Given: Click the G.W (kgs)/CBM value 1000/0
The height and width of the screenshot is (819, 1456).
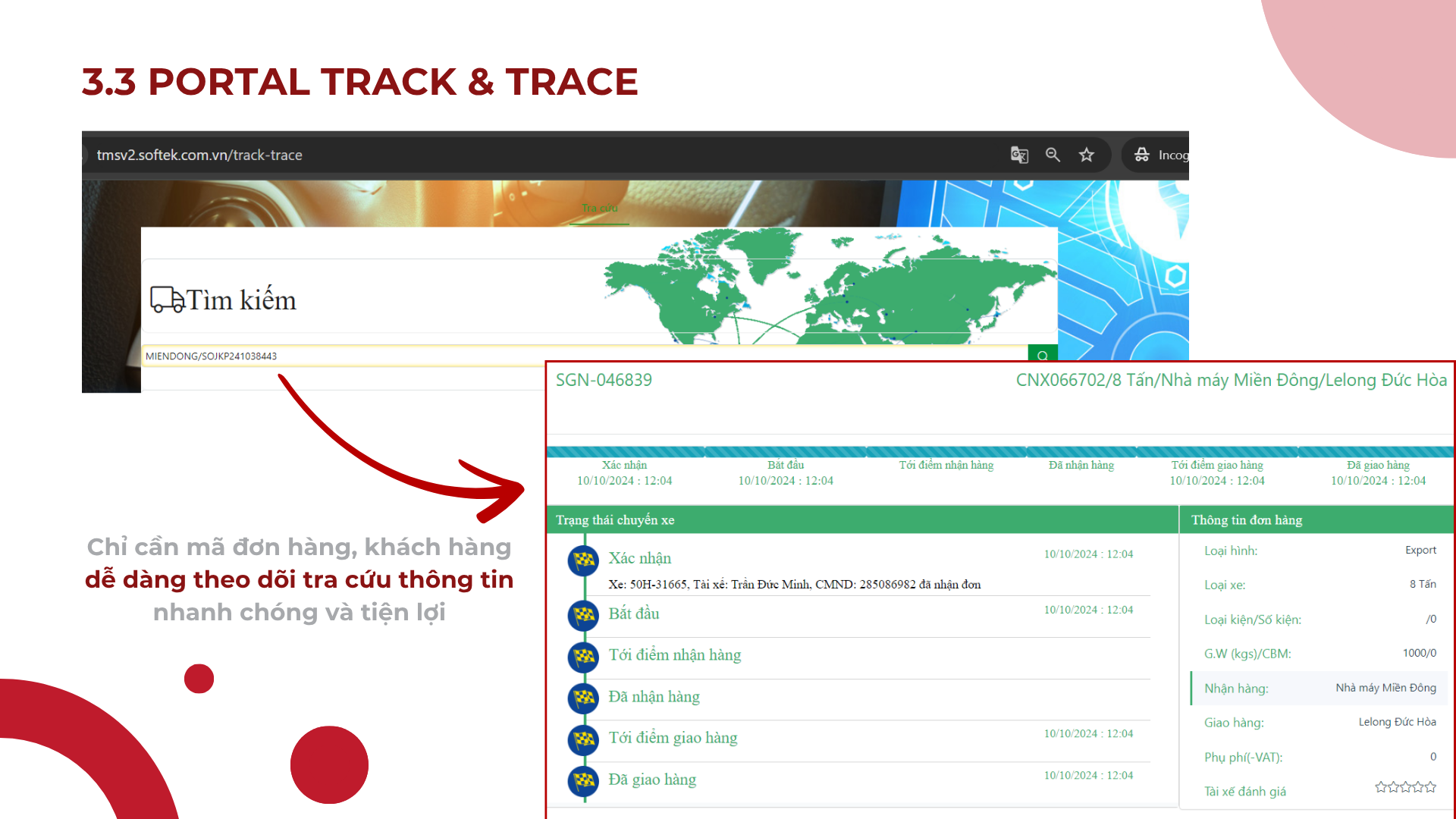Looking at the screenshot, I should pyautogui.click(x=1419, y=653).
